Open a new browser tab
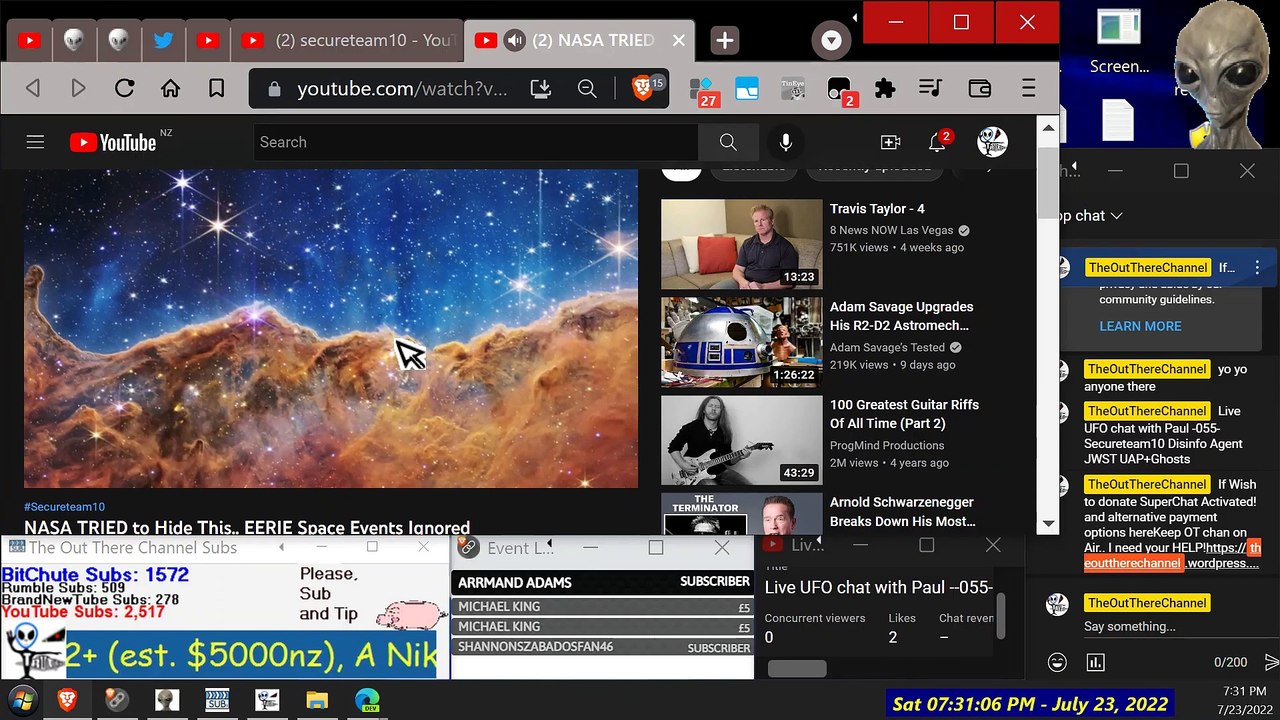This screenshot has width=1280, height=720. click(725, 40)
